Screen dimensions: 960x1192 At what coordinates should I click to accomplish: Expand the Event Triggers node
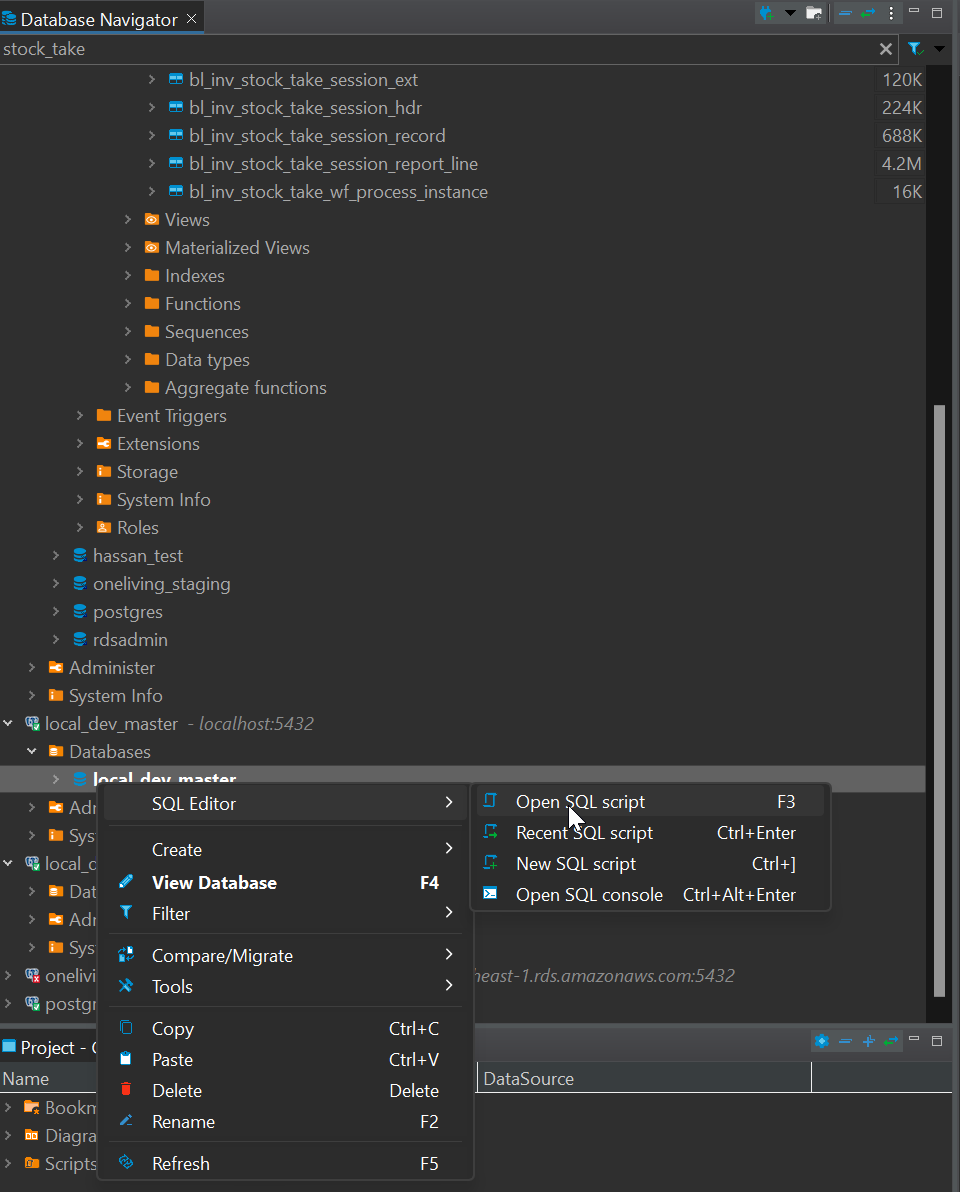[80, 415]
